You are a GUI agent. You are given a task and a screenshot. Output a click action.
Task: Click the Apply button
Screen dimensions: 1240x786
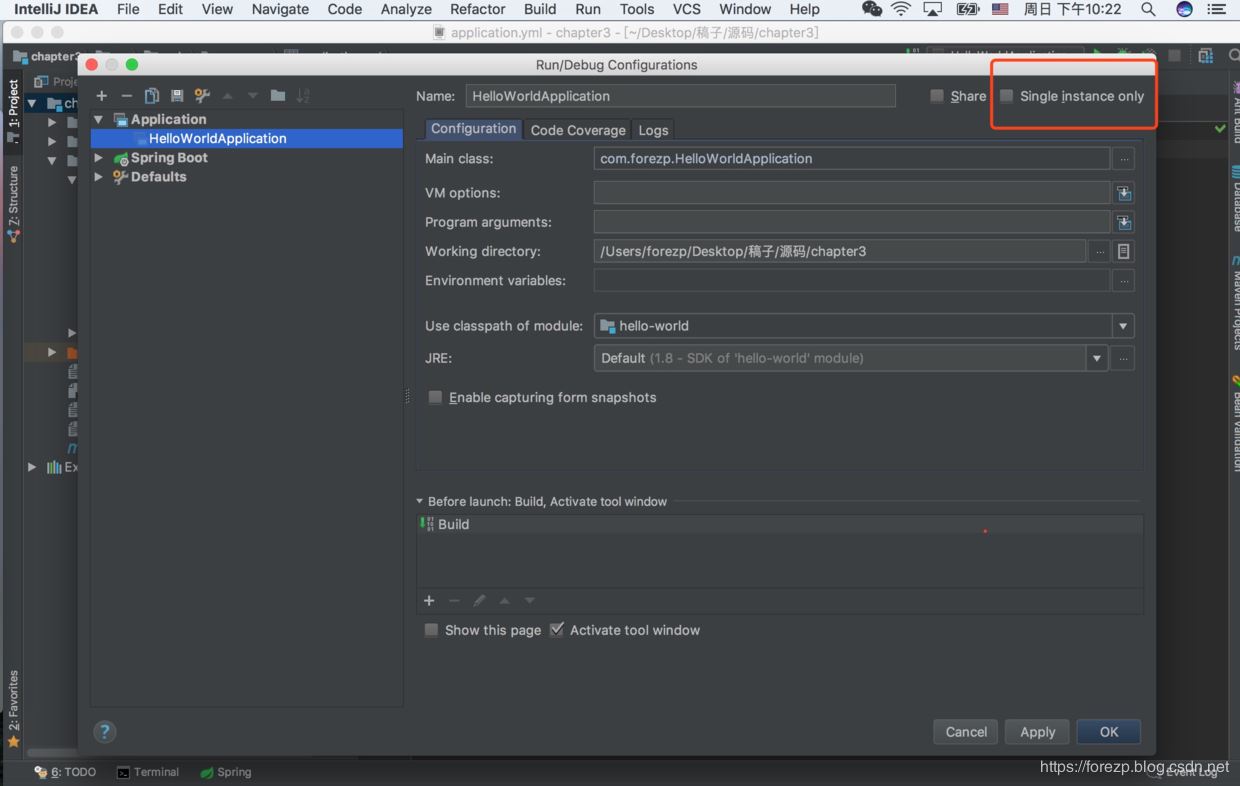coord(1037,732)
